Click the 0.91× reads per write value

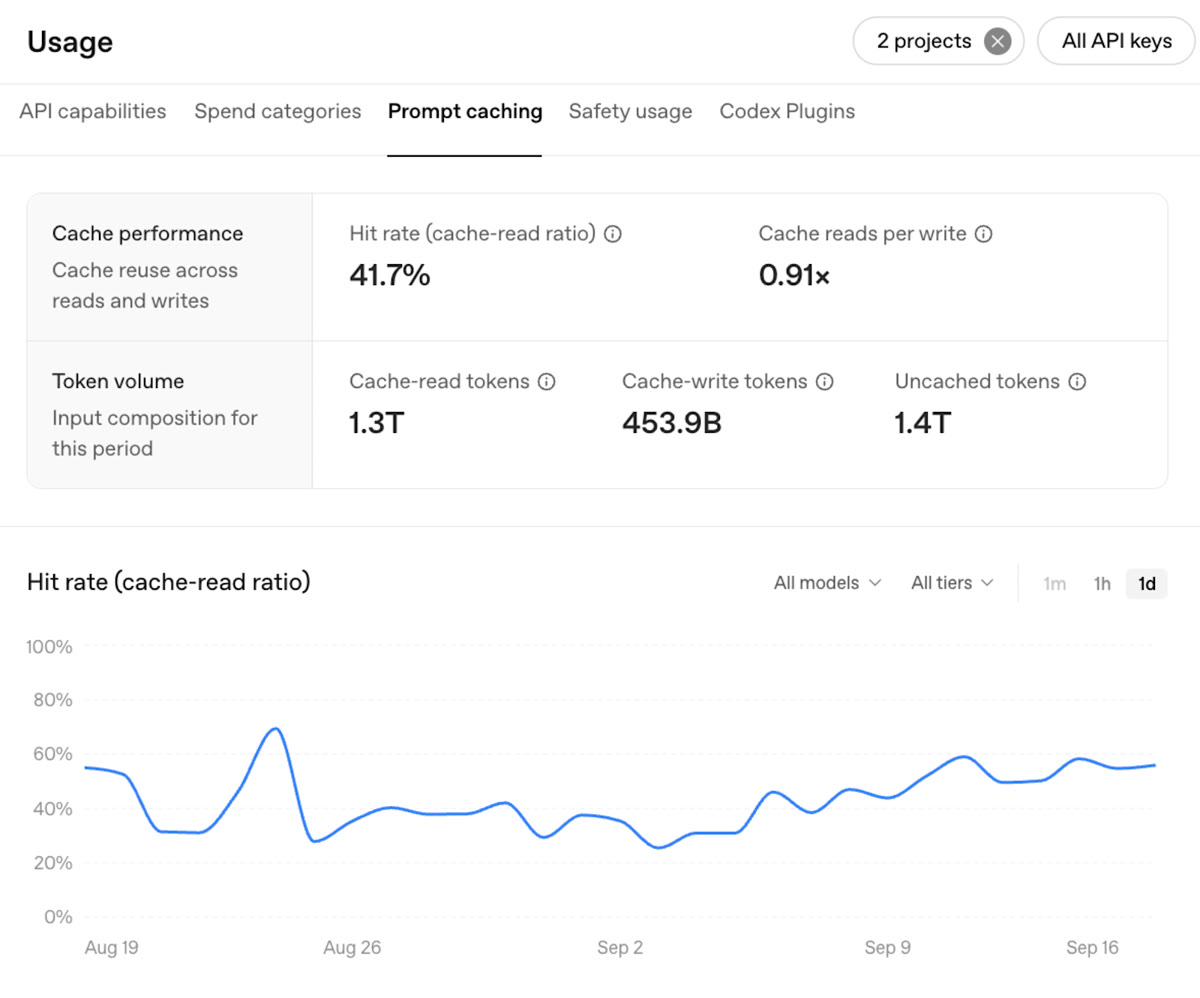[x=795, y=275]
